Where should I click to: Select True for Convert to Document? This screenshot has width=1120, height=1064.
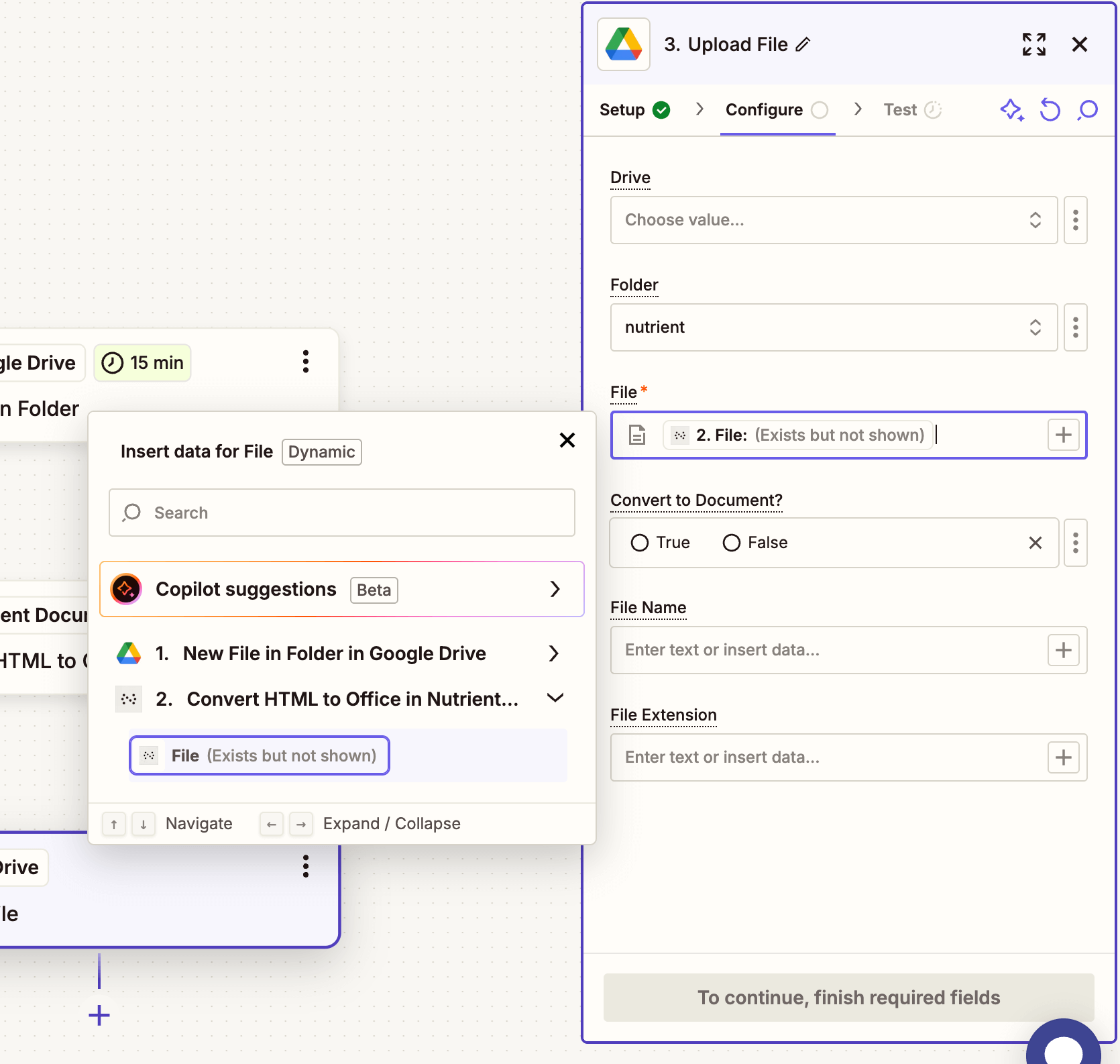640,543
